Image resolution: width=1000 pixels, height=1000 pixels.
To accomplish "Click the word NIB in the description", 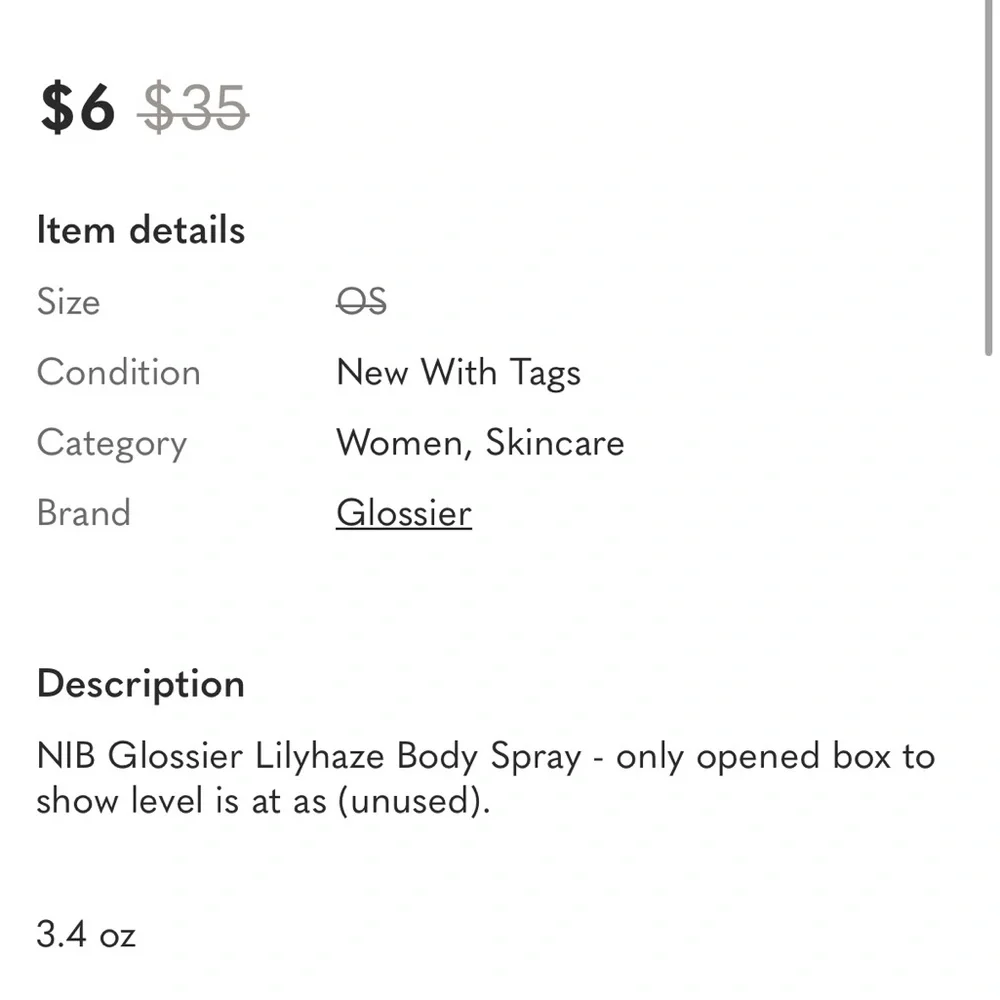I will (x=66, y=757).
